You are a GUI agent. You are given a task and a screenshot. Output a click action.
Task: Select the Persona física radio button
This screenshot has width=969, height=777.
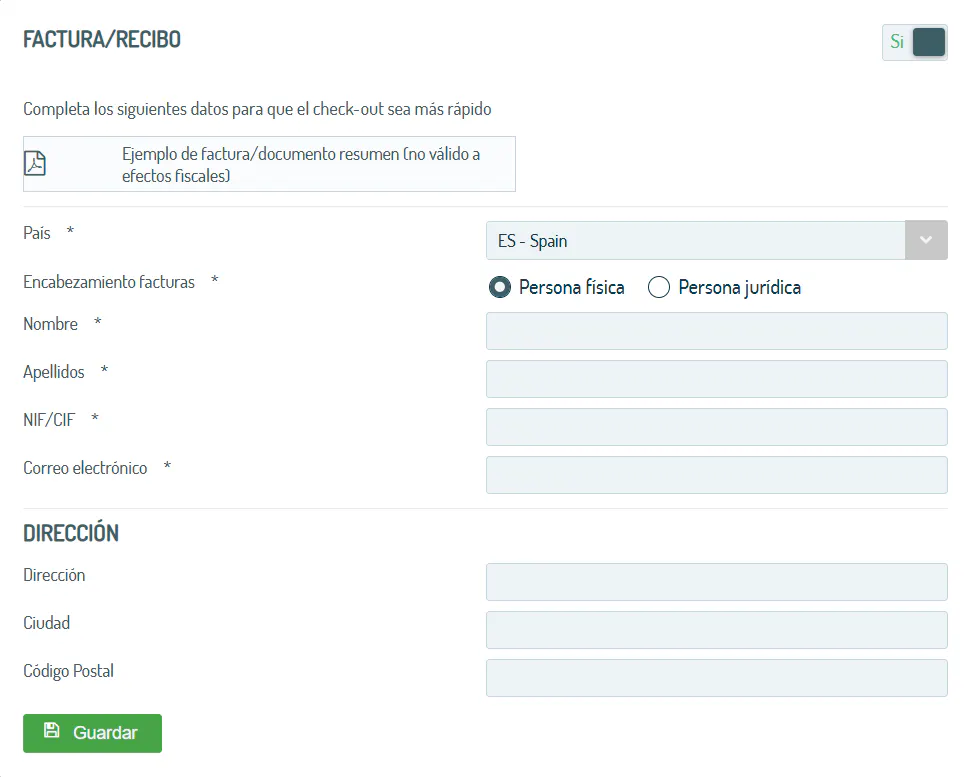click(x=499, y=287)
